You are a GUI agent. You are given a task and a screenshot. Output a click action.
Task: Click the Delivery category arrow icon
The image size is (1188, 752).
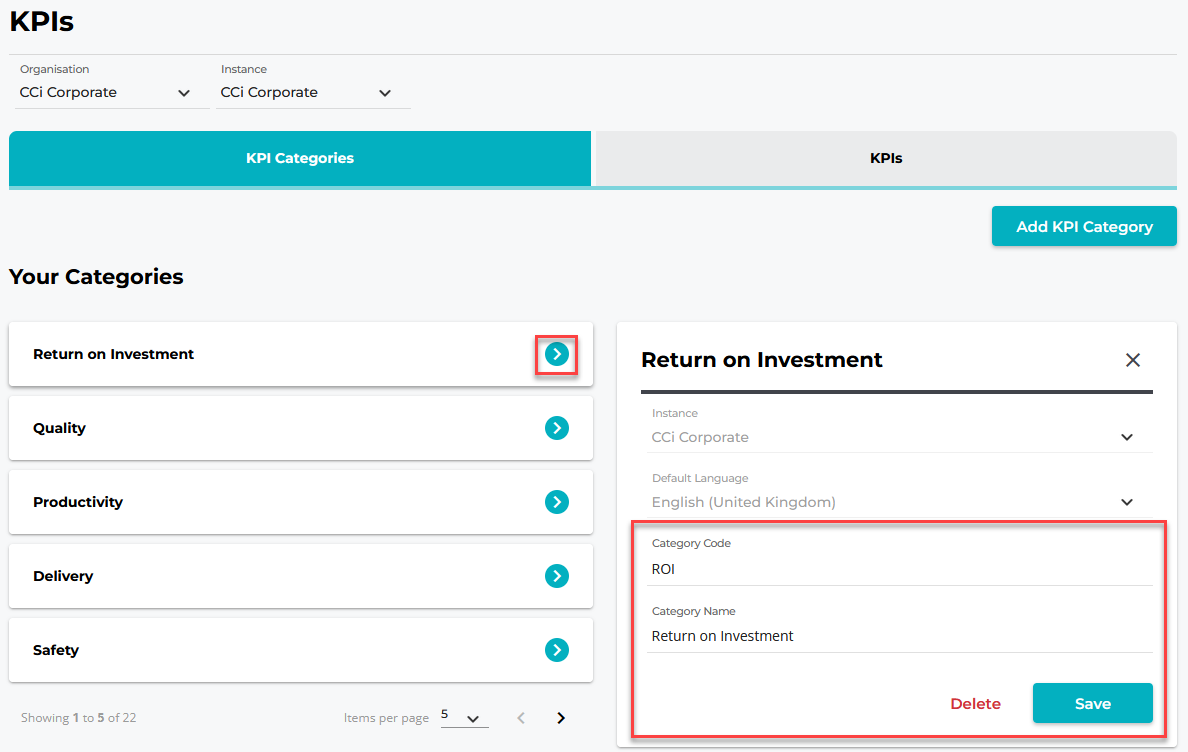pos(557,576)
